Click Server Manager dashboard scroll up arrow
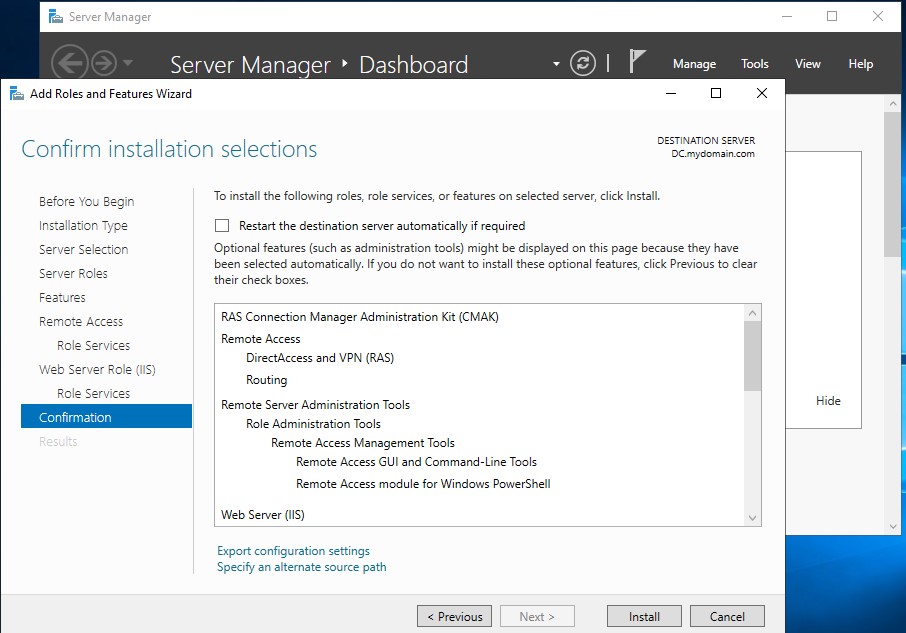Image resolution: width=906 pixels, height=633 pixels. click(893, 104)
